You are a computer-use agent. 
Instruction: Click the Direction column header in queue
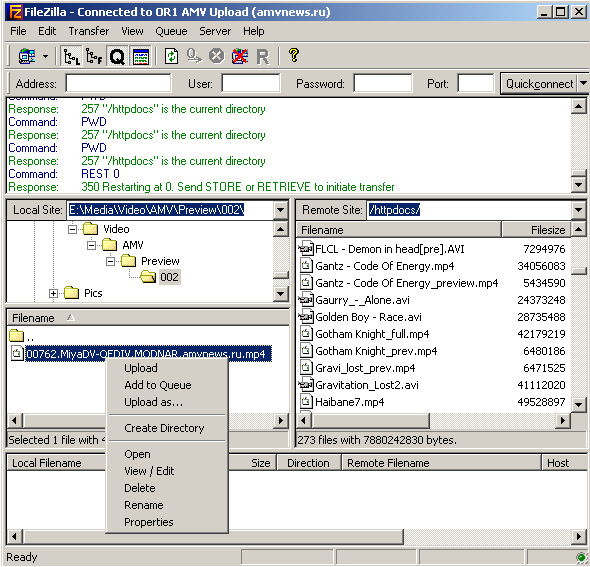pyautogui.click(x=309, y=463)
